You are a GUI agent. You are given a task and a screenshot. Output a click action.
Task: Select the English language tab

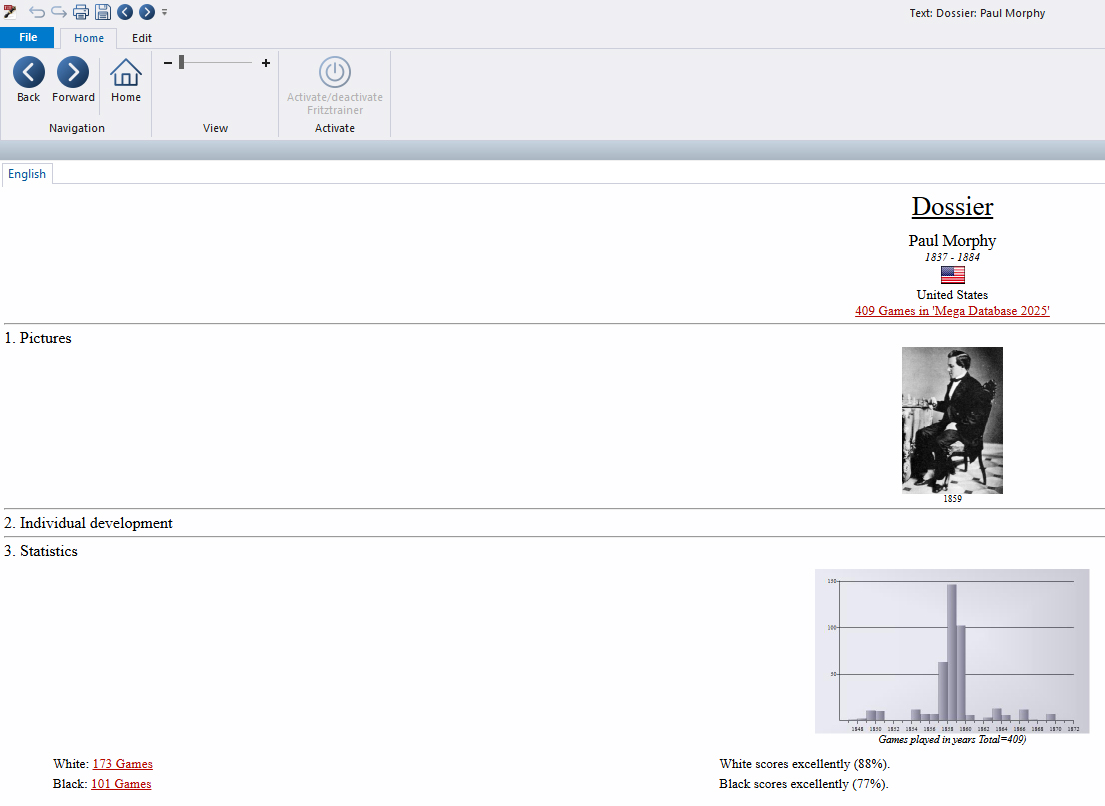(27, 174)
